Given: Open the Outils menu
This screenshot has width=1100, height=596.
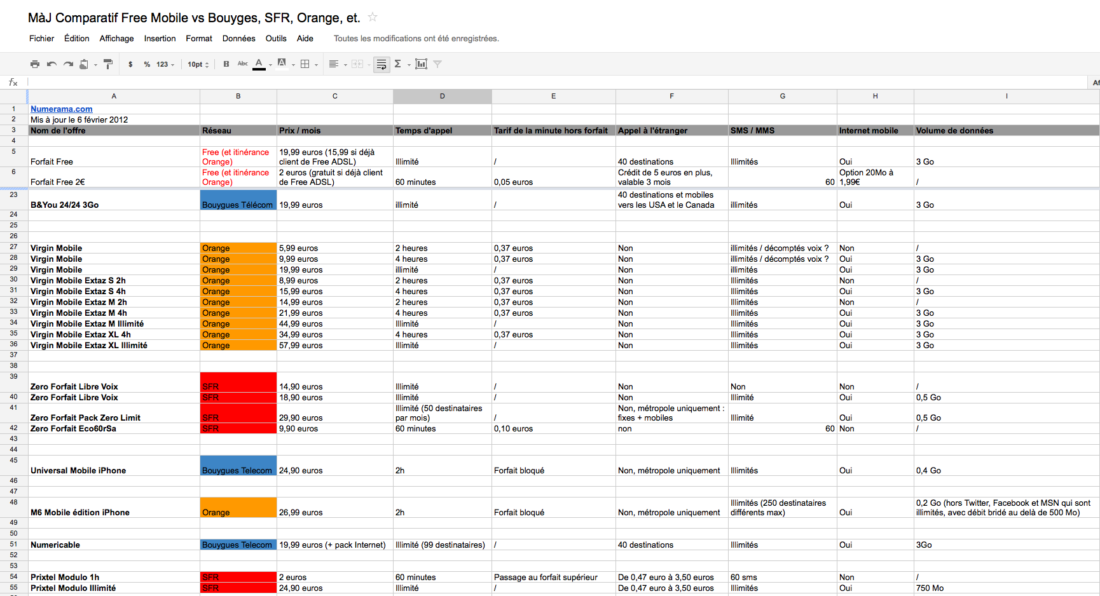Looking at the screenshot, I should pyautogui.click(x=276, y=39).
